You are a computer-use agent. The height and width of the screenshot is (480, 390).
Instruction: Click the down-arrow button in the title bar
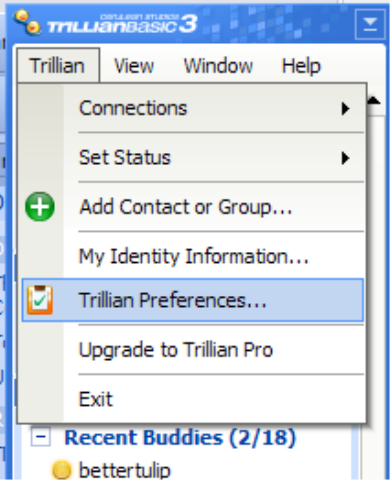point(370,25)
